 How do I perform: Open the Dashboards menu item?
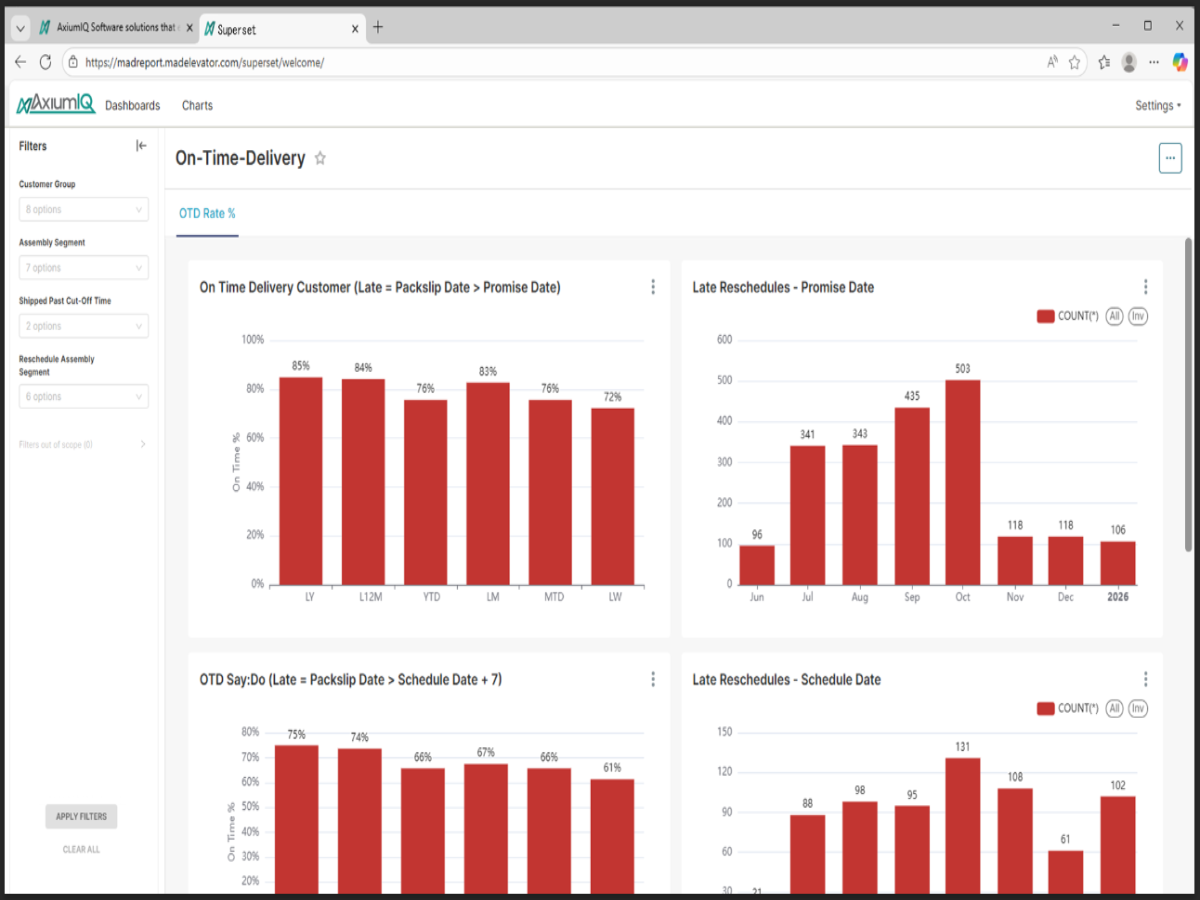[x=132, y=105]
